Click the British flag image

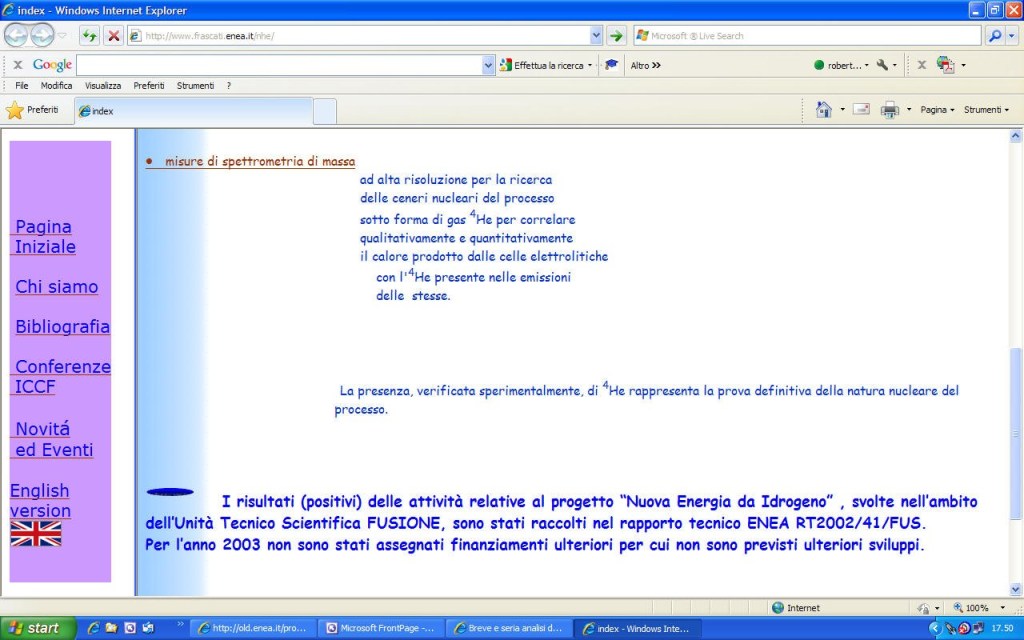click(36, 534)
